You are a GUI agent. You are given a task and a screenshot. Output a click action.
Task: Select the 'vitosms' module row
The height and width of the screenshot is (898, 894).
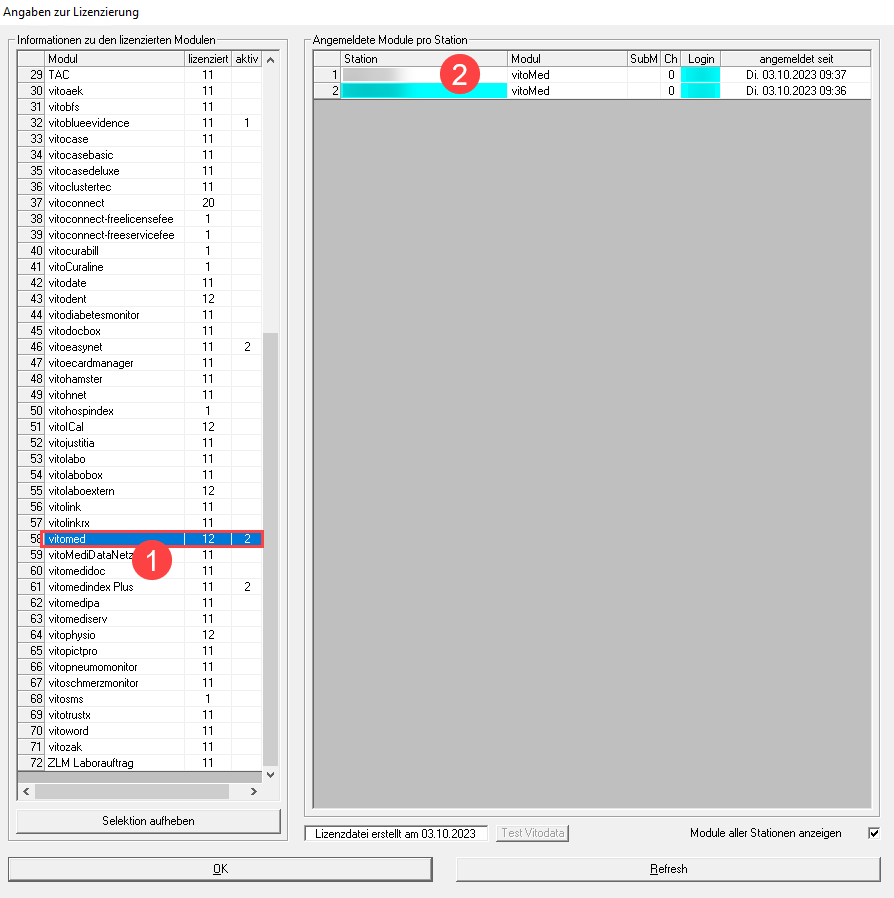tap(140, 699)
